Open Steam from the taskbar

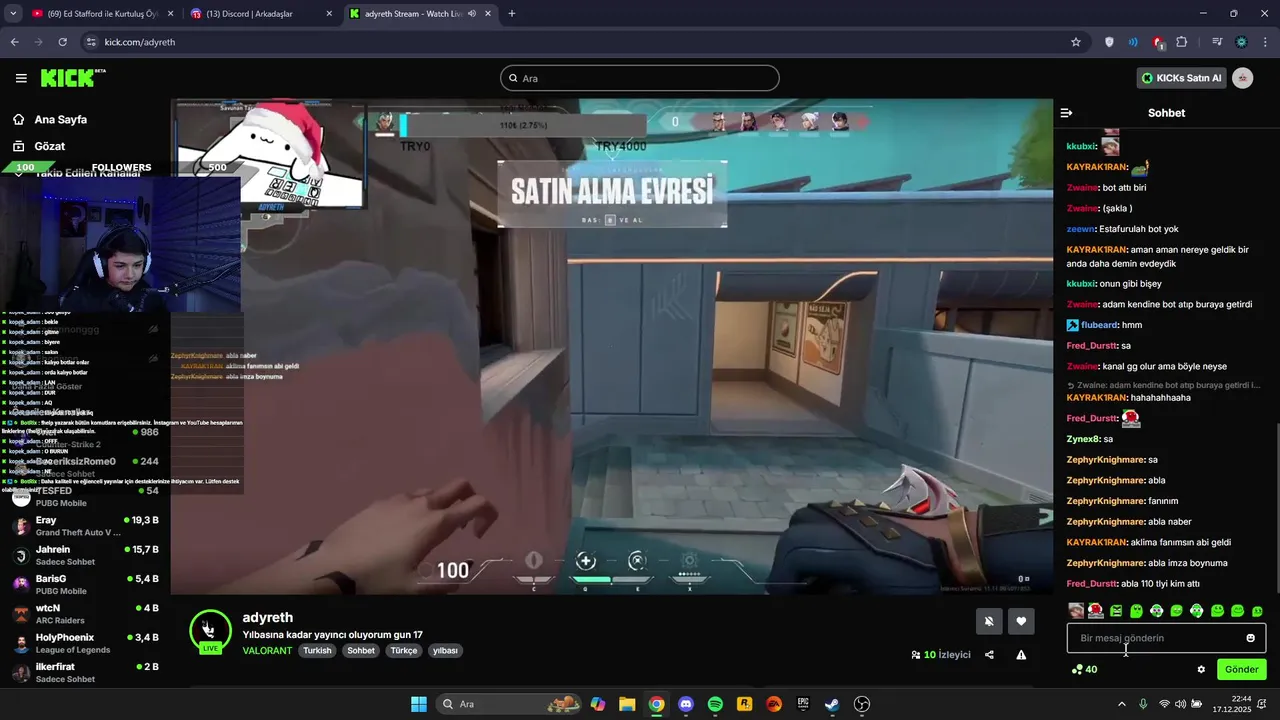click(x=832, y=704)
